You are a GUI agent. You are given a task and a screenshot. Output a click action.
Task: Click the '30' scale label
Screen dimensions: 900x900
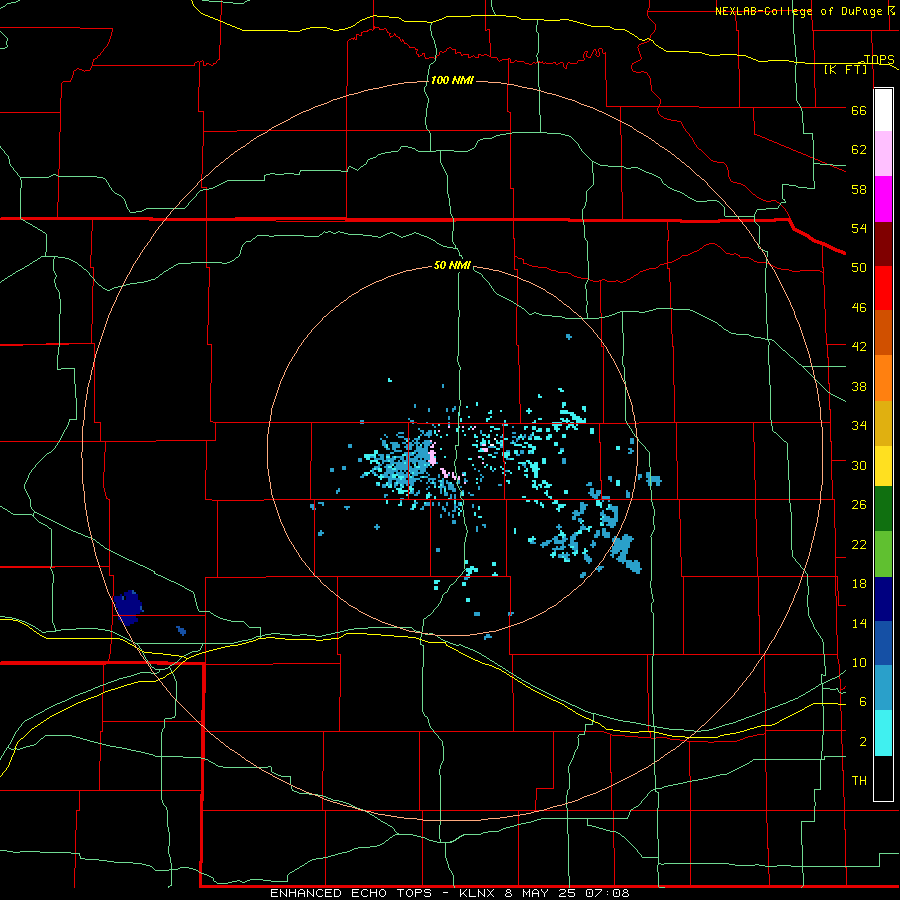[x=859, y=465]
